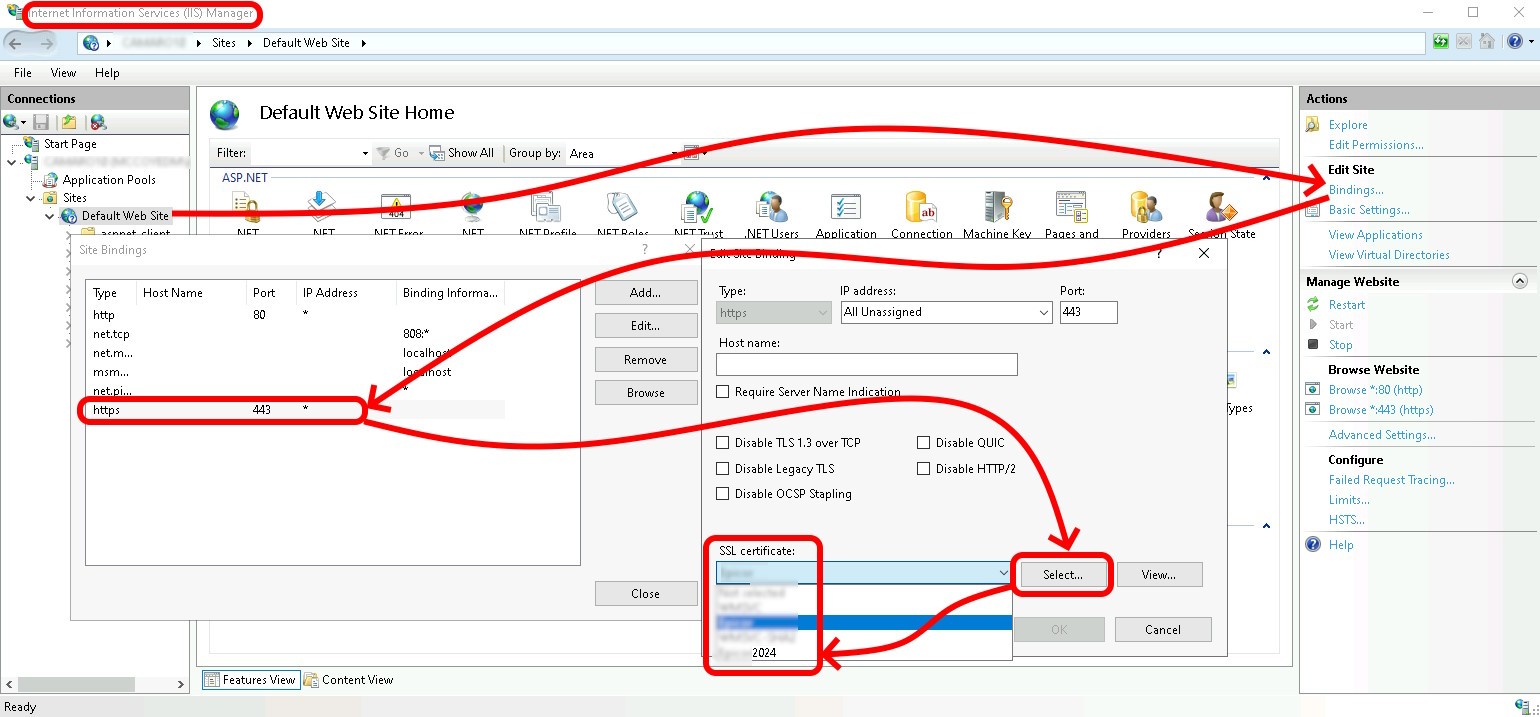Open the Pages and Controls feature icon
The width and height of the screenshot is (1540, 717).
point(1071,205)
